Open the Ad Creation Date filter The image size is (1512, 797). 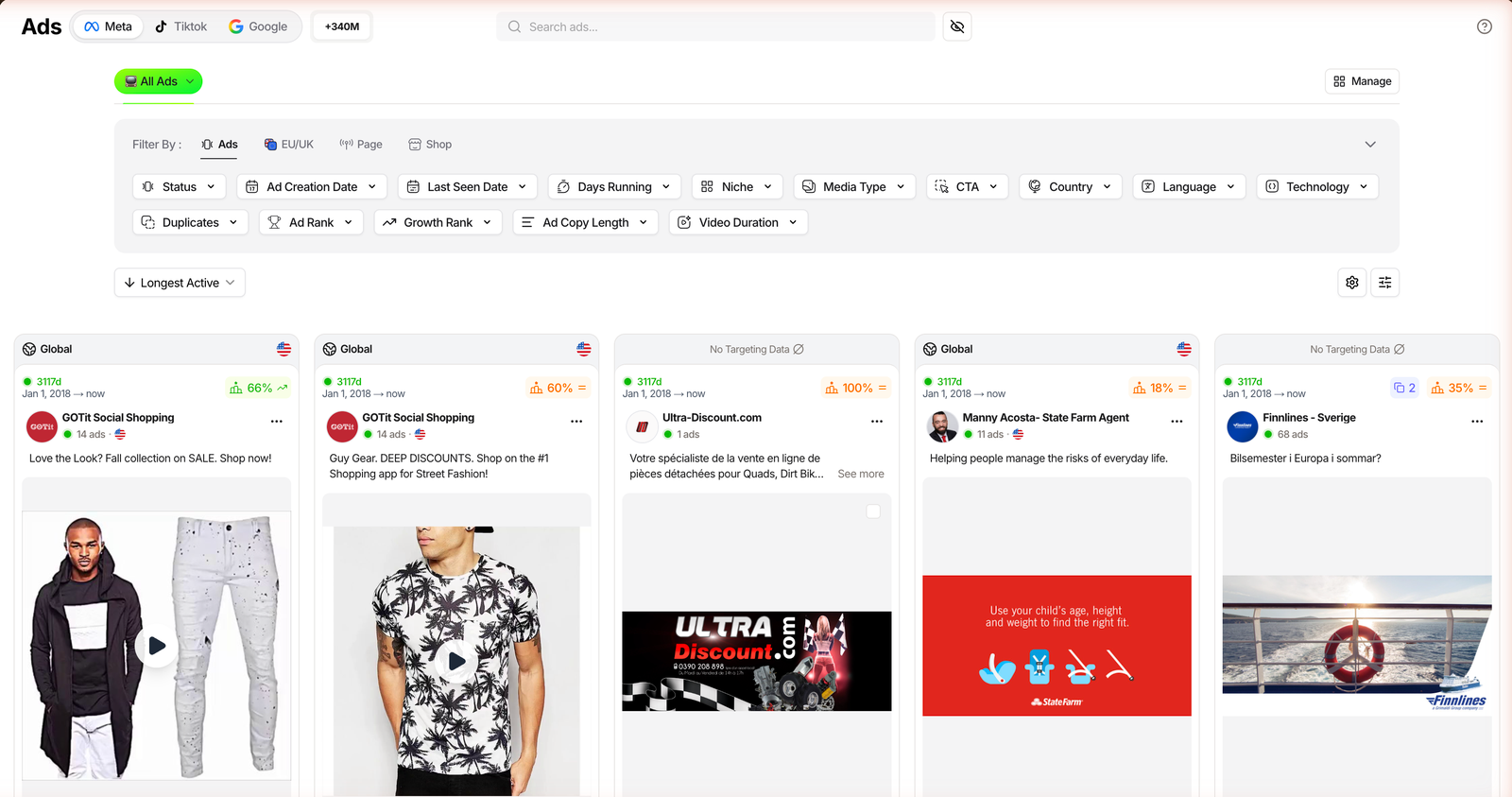pos(312,187)
